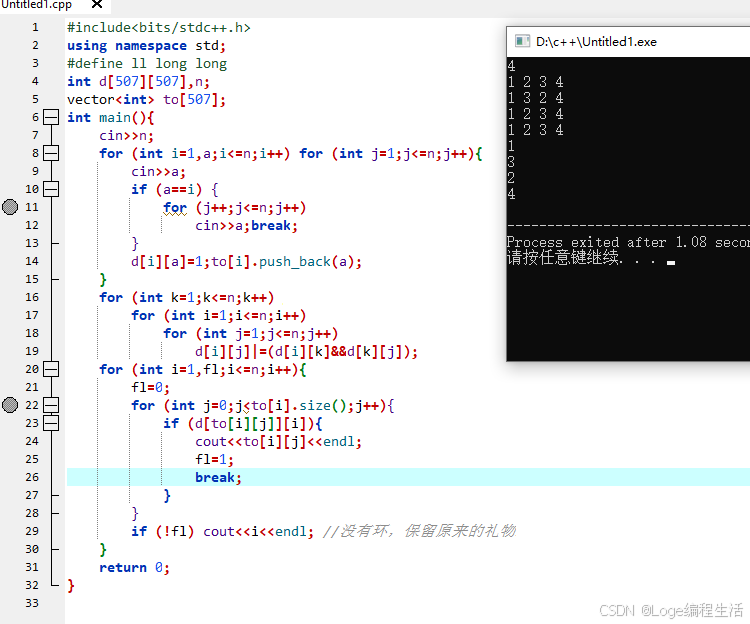Click the '#include<bits/stdc++.h>' line
The width and height of the screenshot is (750, 624).
click(159, 28)
